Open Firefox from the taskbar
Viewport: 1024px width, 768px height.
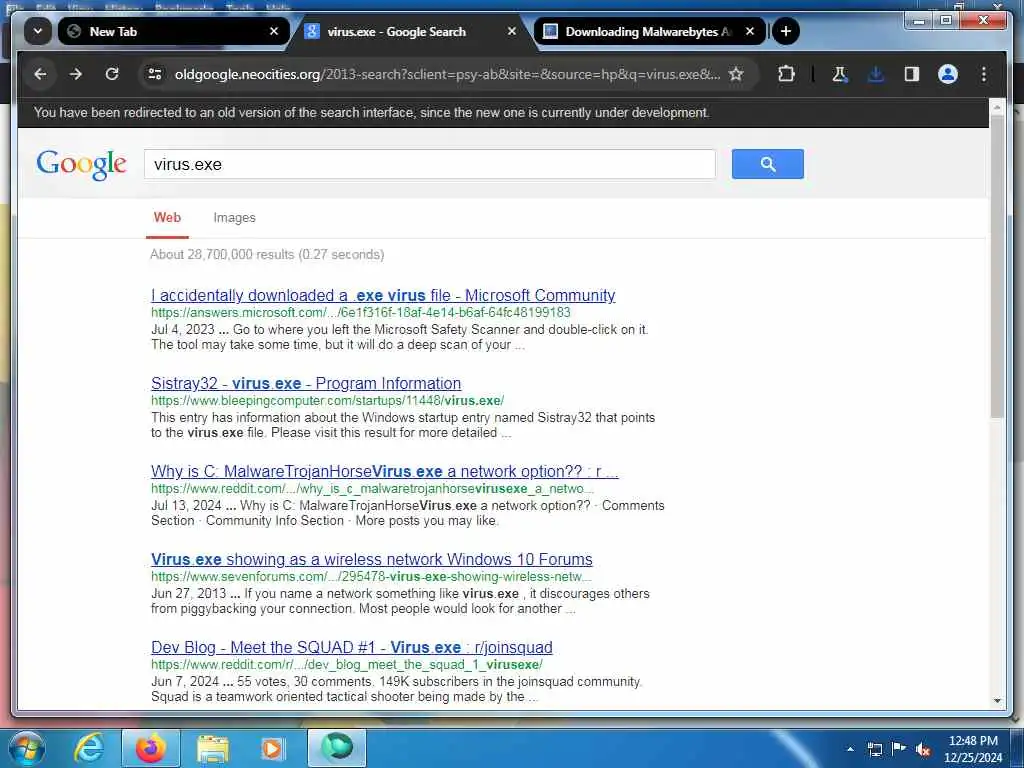151,748
